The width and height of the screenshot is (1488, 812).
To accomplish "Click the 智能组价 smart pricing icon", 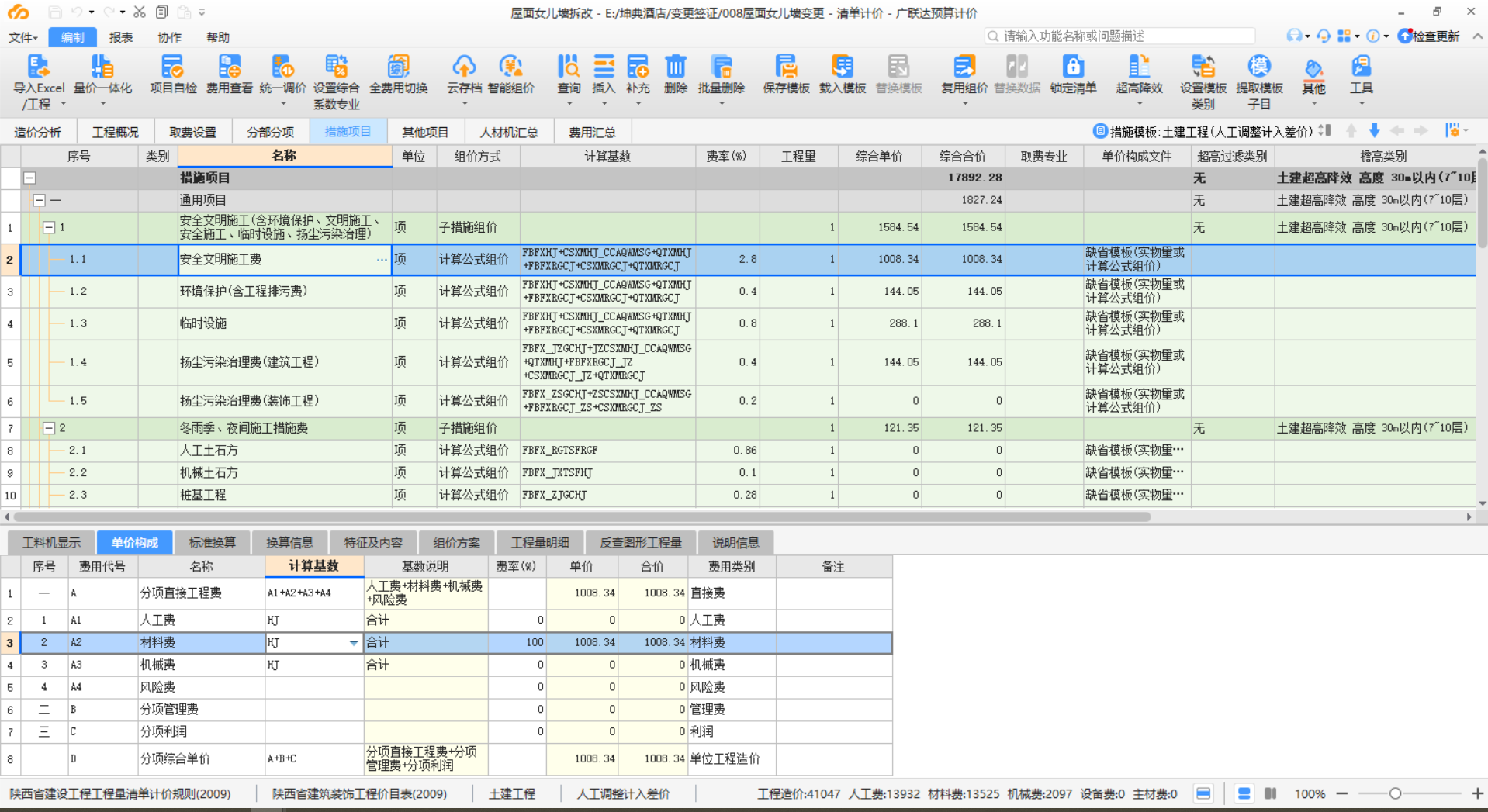I will (510, 67).
